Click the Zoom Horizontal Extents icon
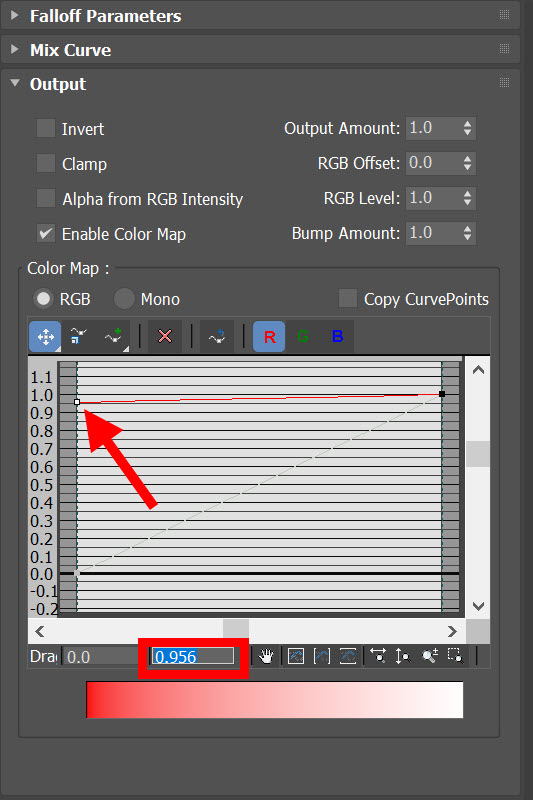The height and width of the screenshot is (800, 533). 322,656
